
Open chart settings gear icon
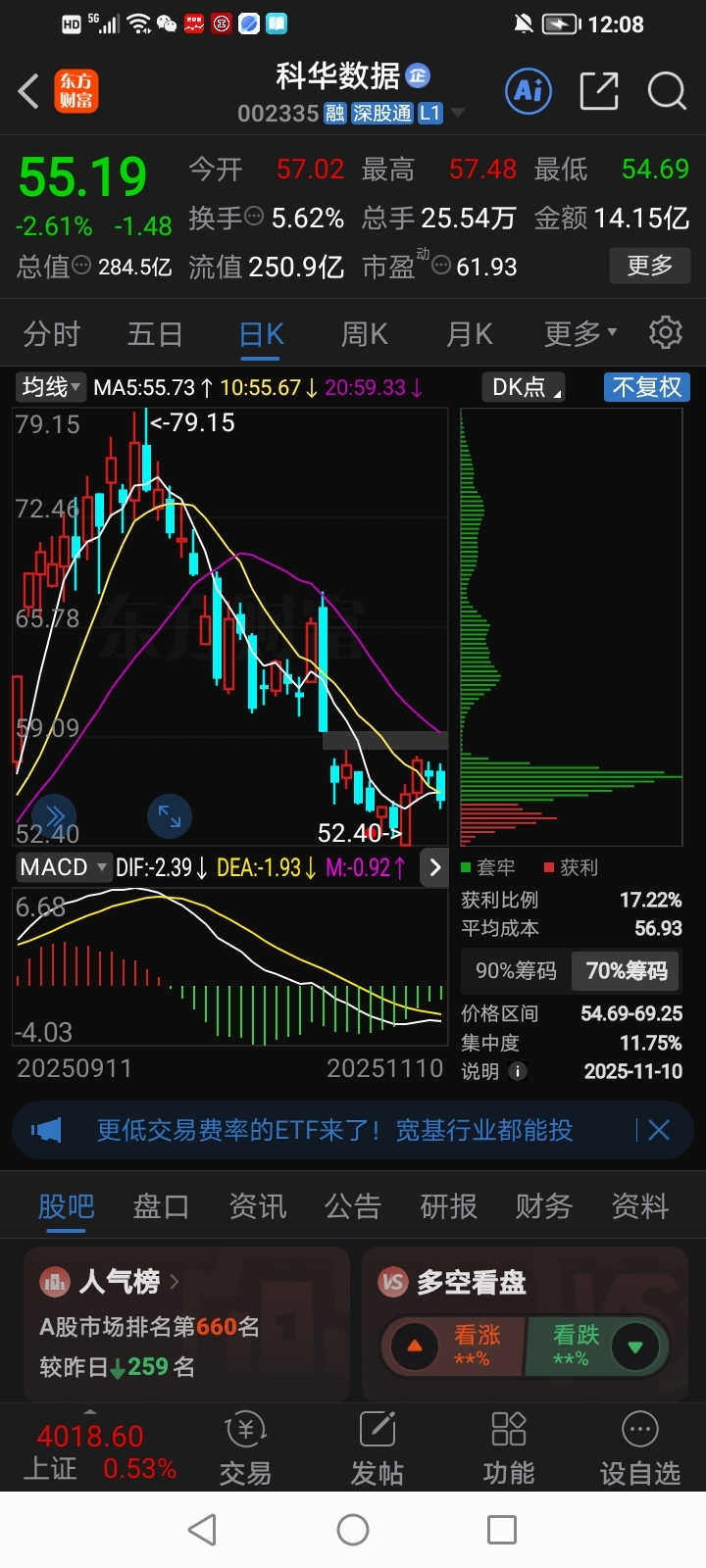(666, 333)
